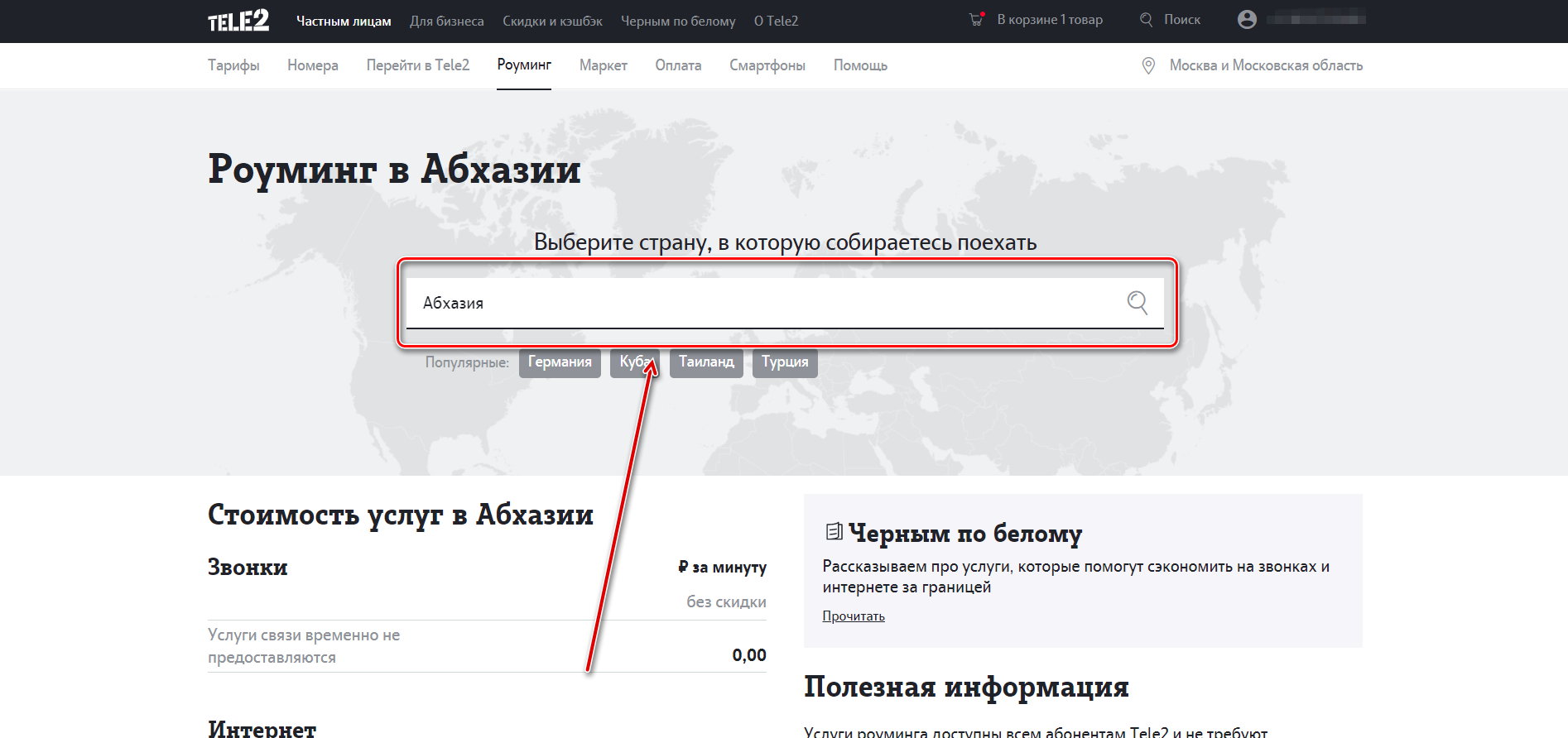
Task: Select Частным лицам in top bar
Action: tap(344, 21)
